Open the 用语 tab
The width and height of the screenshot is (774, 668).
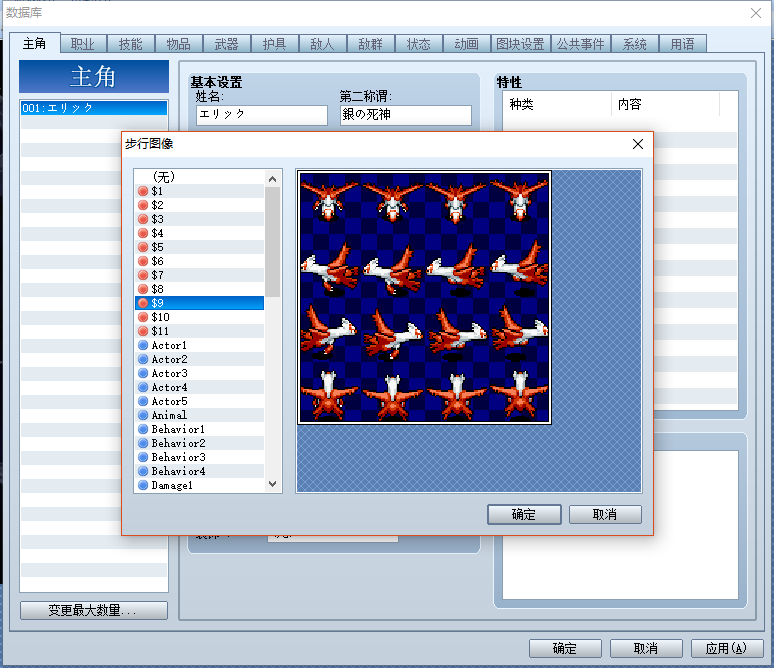[683, 44]
